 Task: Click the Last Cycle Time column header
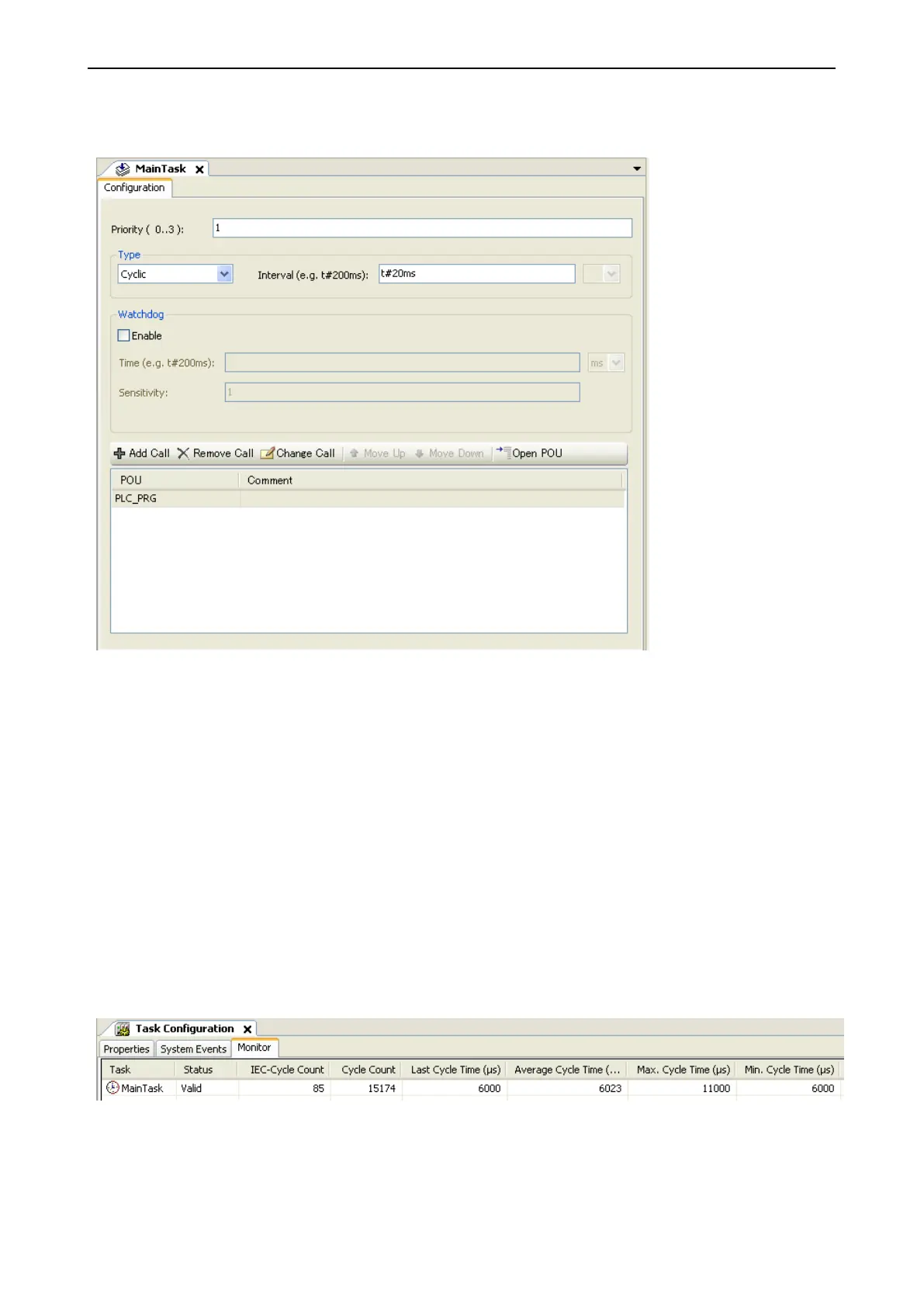tap(455, 1070)
